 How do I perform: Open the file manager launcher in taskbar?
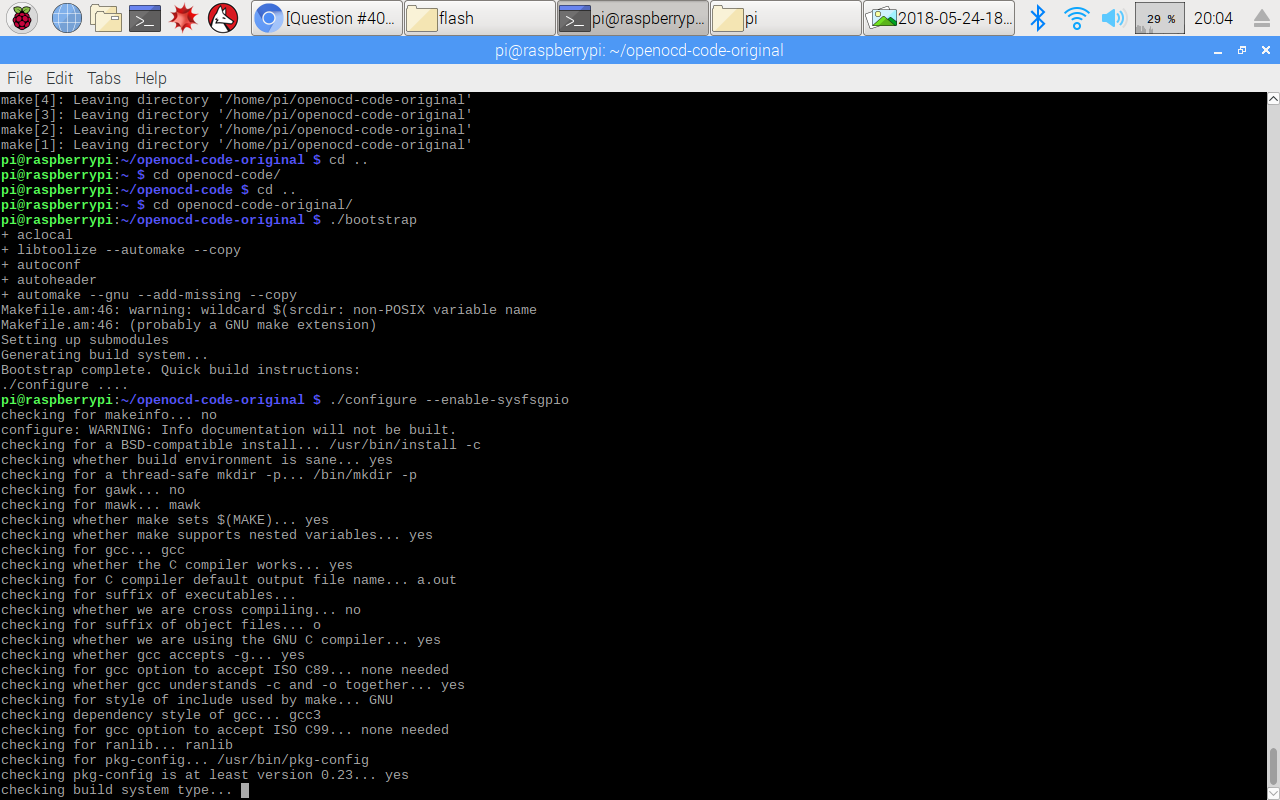click(105, 18)
